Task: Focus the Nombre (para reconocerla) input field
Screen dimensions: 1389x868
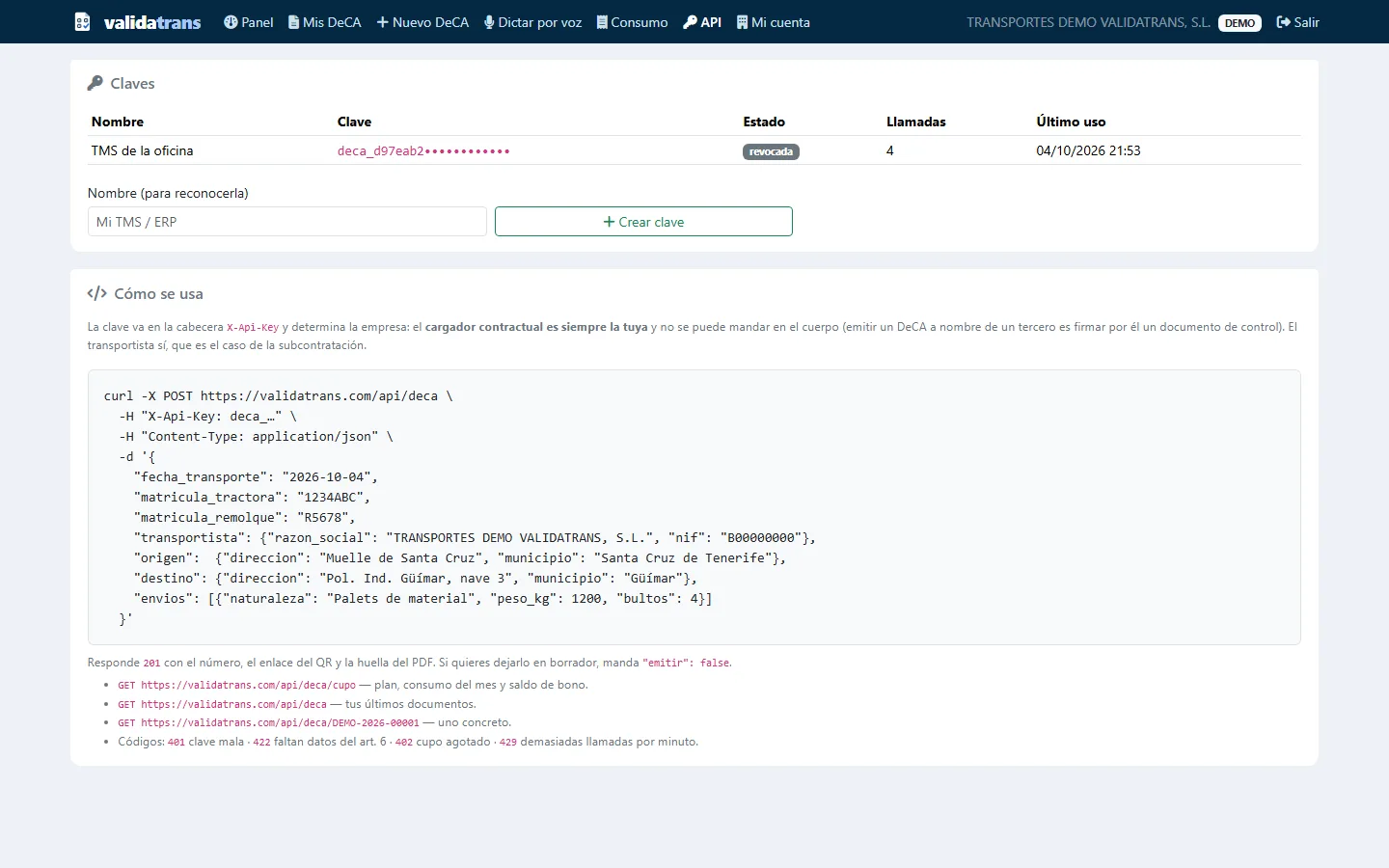Action: [287, 222]
